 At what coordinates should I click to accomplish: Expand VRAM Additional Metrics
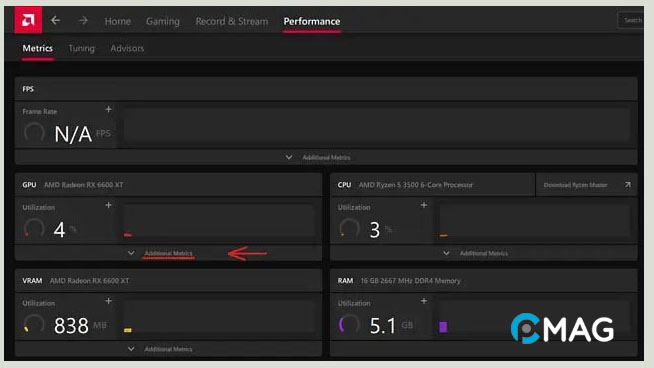click(x=168, y=349)
